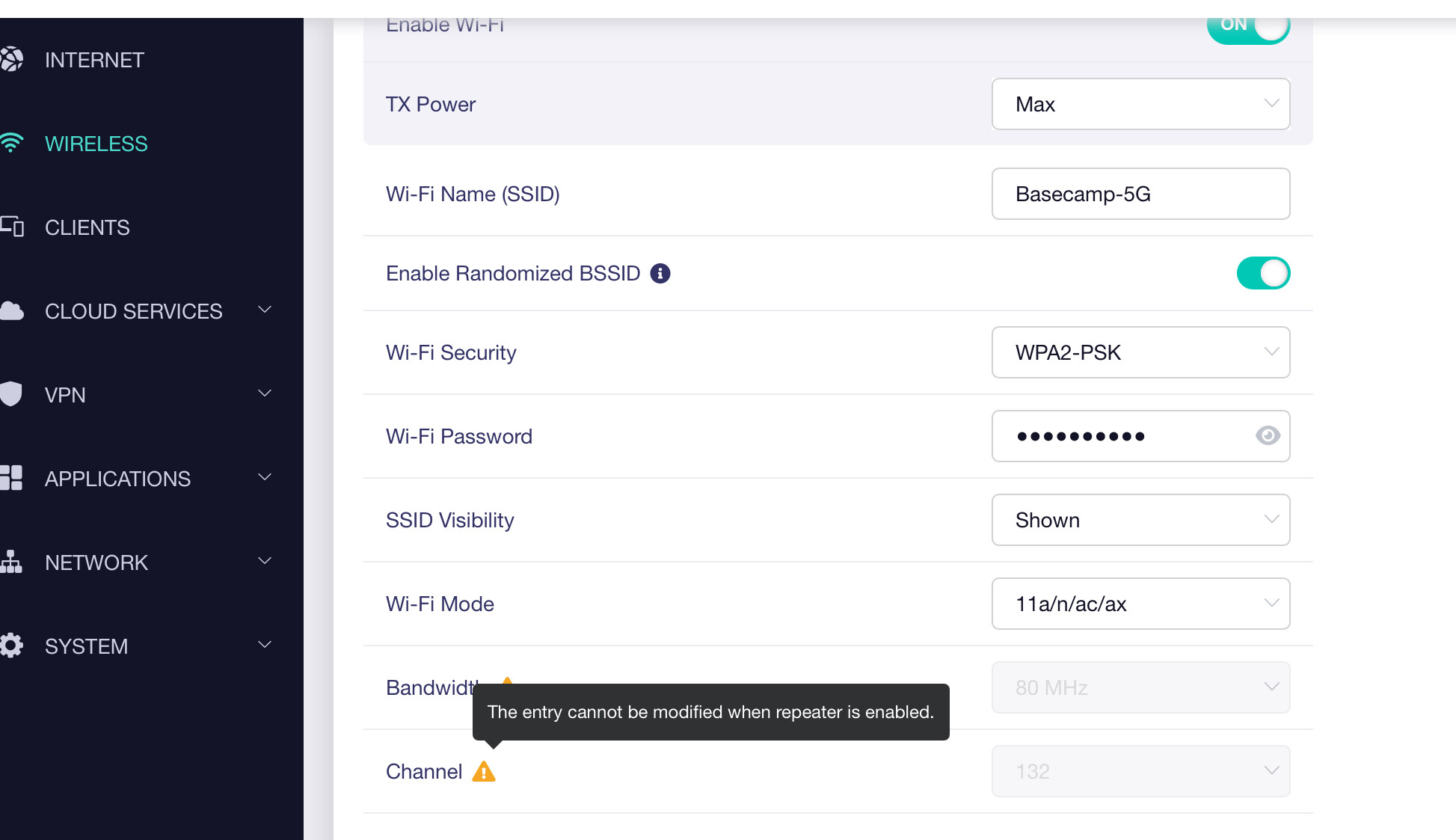This screenshot has height=840, width=1456.
Task: Open the Wi-Fi Mode dropdown
Action: point(1140,604)
